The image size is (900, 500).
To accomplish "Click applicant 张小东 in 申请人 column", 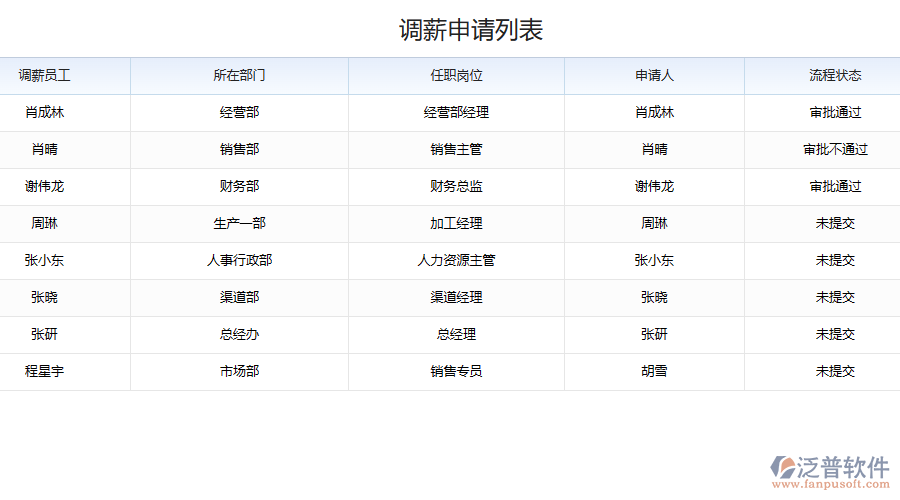I will tap(654, 260).
